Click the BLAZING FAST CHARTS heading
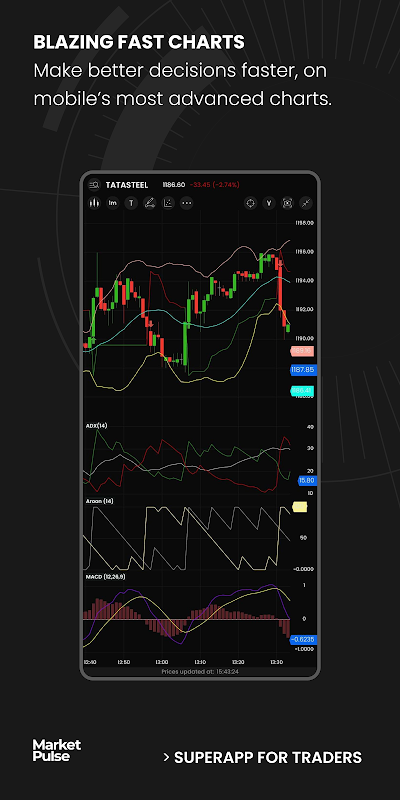This screenshot has width=400, height=800. click(x=139, y=42)
